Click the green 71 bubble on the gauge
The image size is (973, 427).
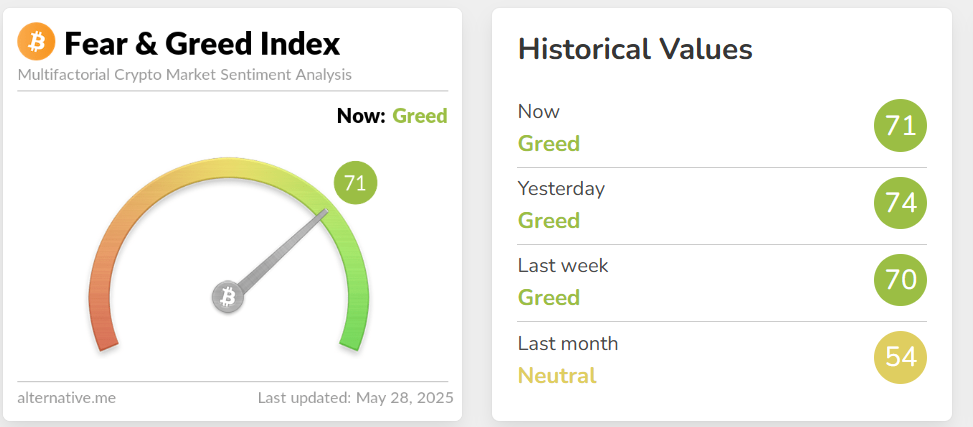(354, 183)
